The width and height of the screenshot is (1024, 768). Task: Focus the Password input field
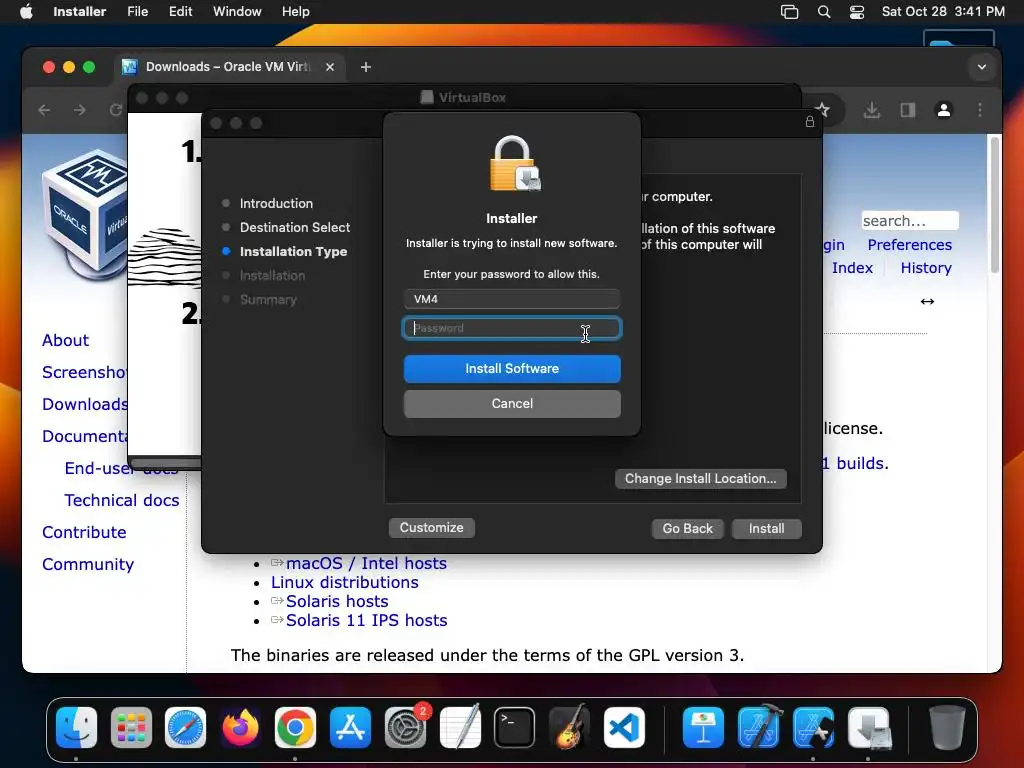[512, 328]
